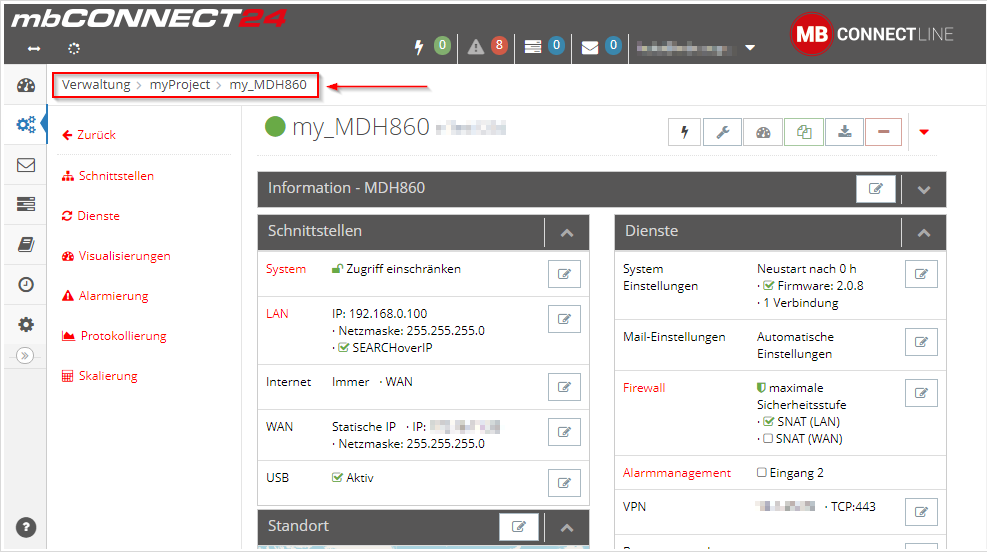The image size is (987, 552).
Task: Toggle SNAT (LAN) checkbox
Action: [768, 421]
